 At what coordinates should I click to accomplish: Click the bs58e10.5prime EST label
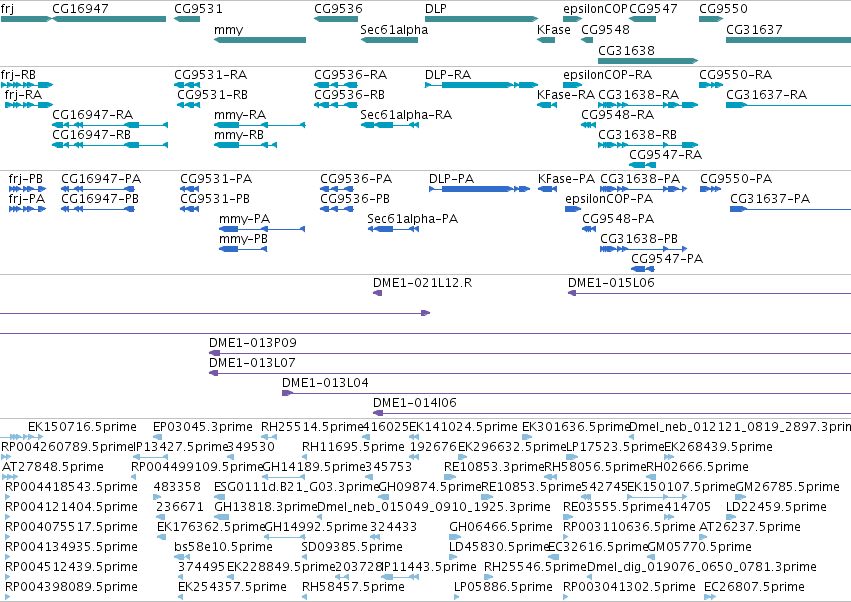pos(223,547)
